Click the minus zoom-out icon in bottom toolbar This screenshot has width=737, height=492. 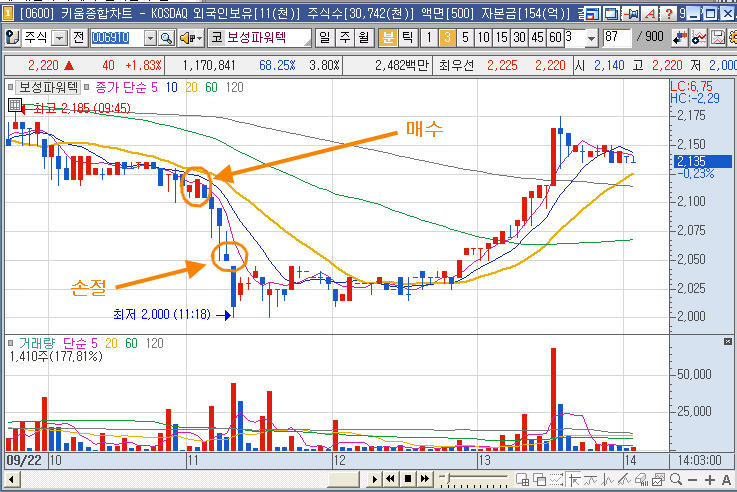[x=692, y=480]
